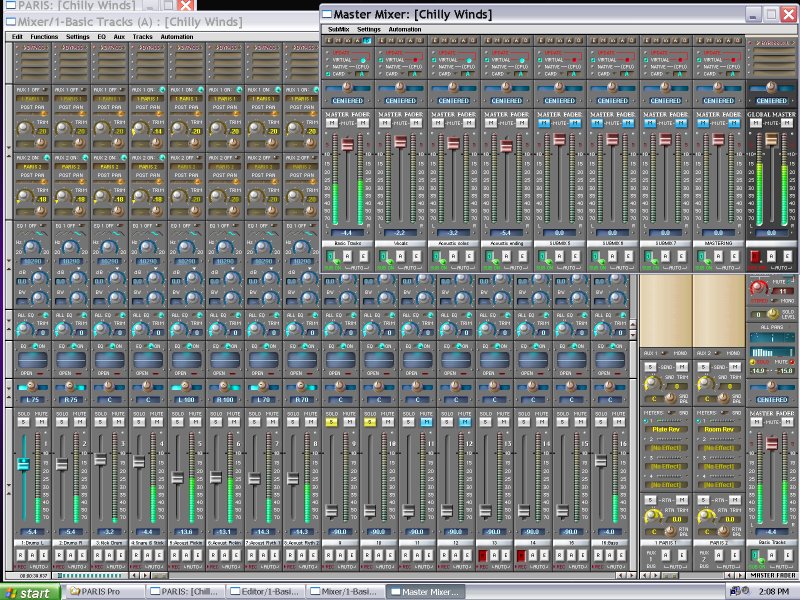Mute right channel of Global Master
The height and width of the screenshot is (600, 800).
[x=787, y=123]
